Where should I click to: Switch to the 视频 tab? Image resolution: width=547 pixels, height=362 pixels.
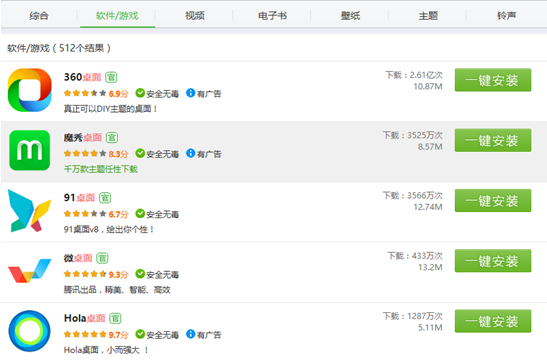(x=195, y=16)
